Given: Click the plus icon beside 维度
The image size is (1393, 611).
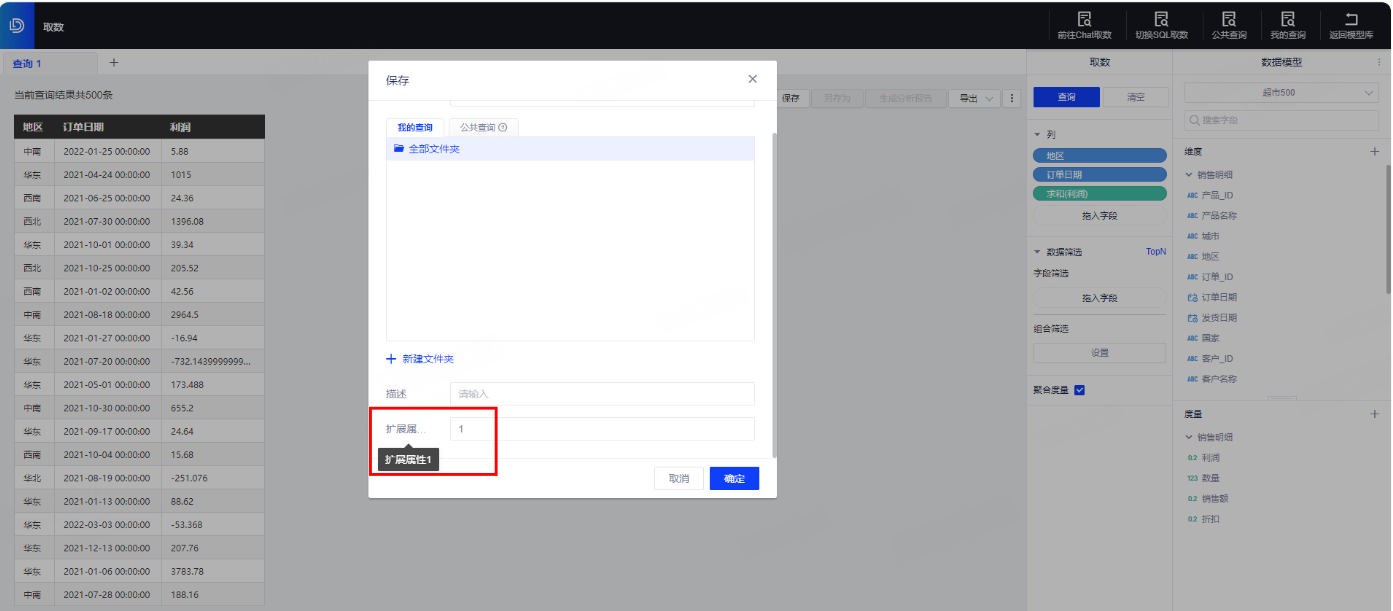Looking at the screenshot, I should tap(1374, 152).
